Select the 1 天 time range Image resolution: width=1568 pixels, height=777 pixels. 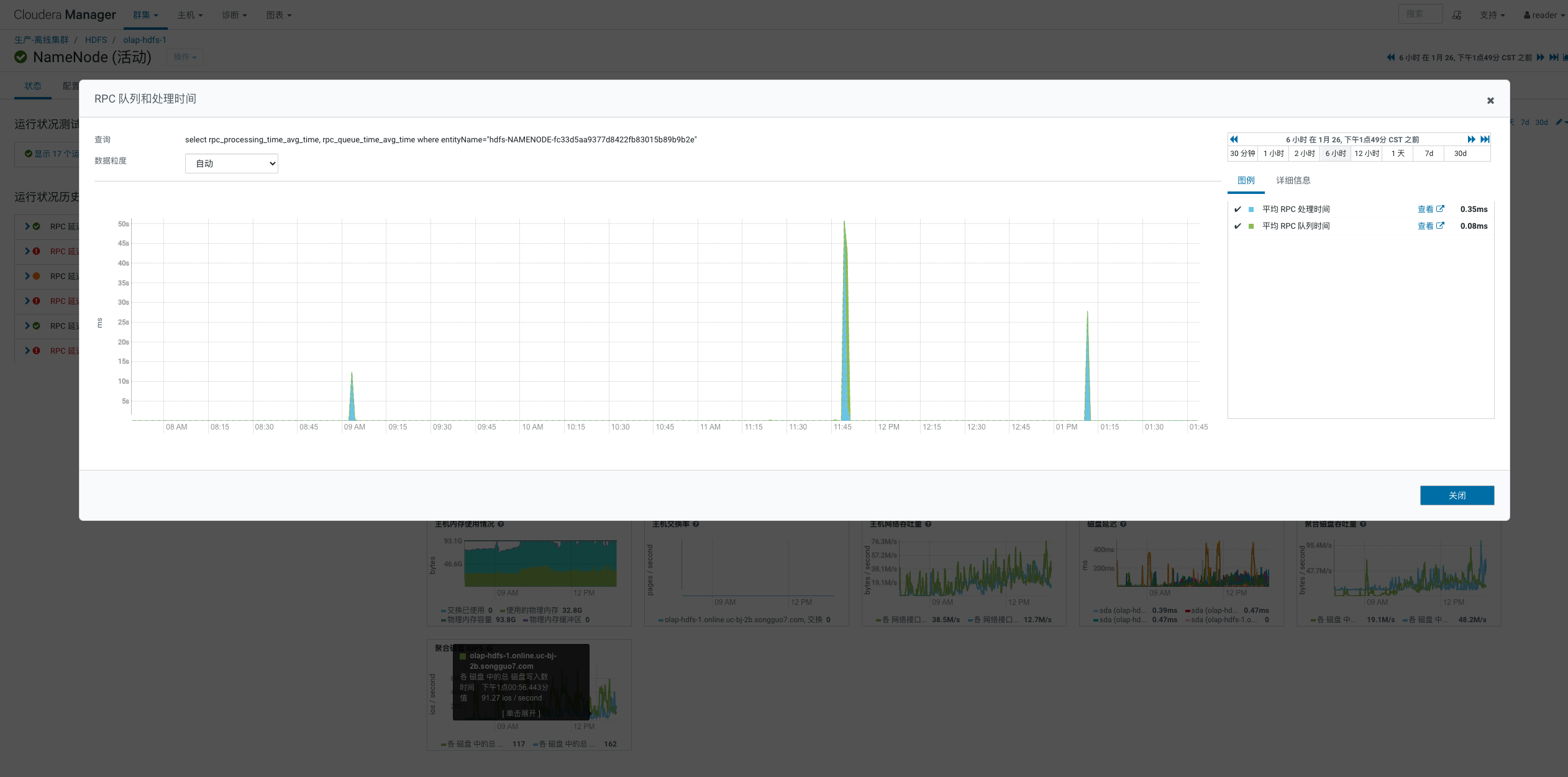(x=1398, y=154)
